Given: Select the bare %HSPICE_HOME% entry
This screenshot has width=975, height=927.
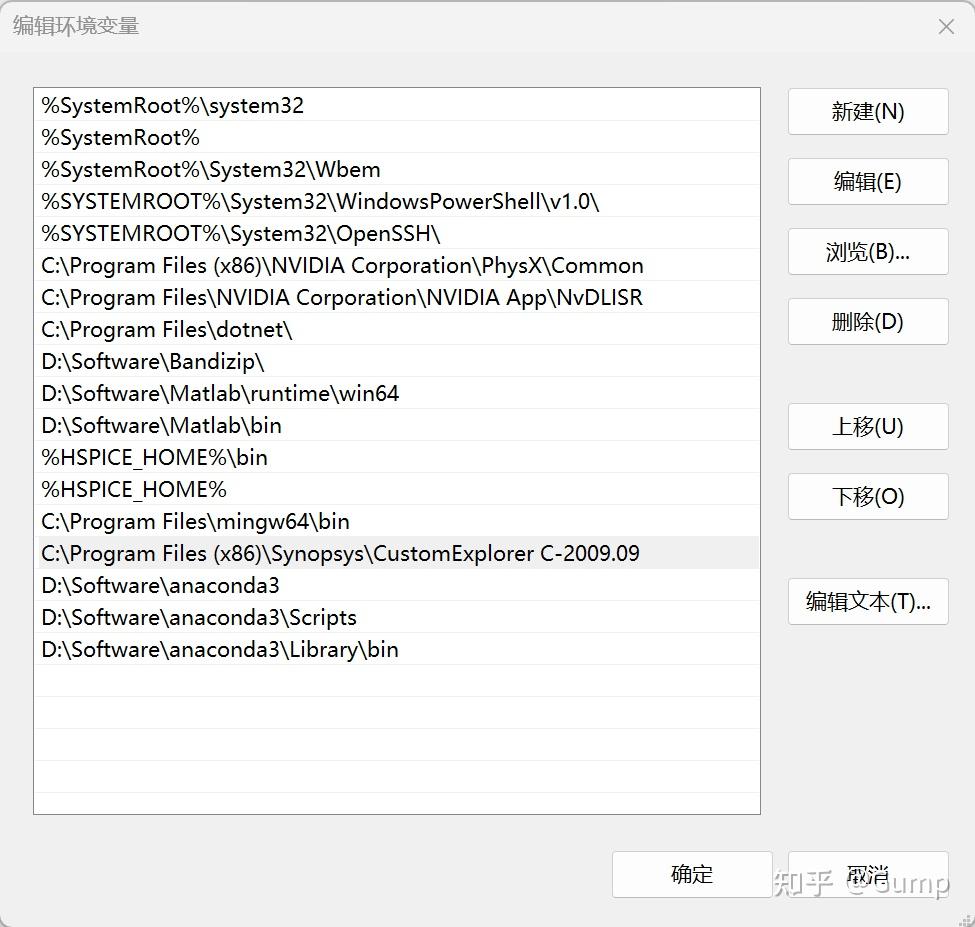Looking at the screenshot, I should 398,490.
